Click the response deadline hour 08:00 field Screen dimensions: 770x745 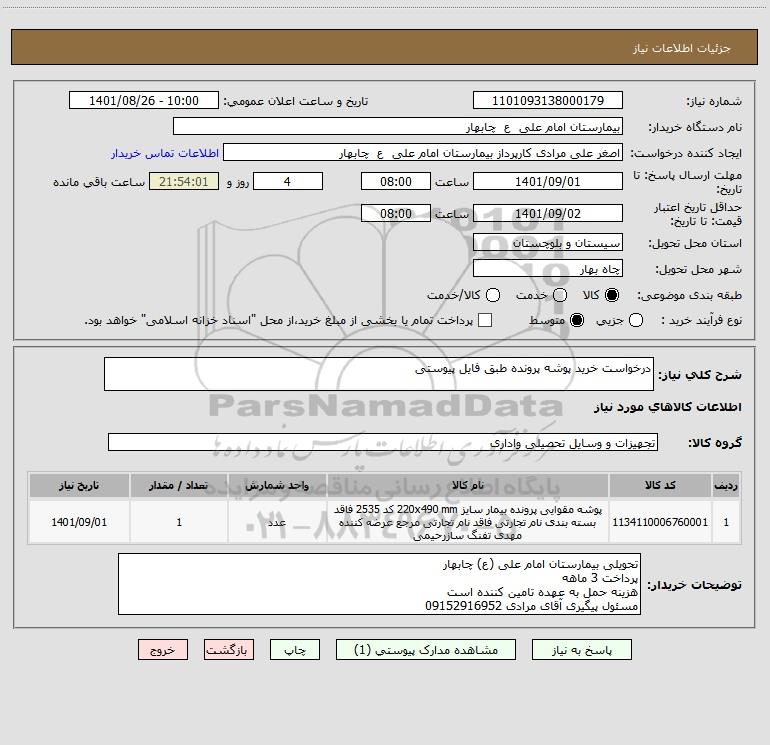pos(396,181)
